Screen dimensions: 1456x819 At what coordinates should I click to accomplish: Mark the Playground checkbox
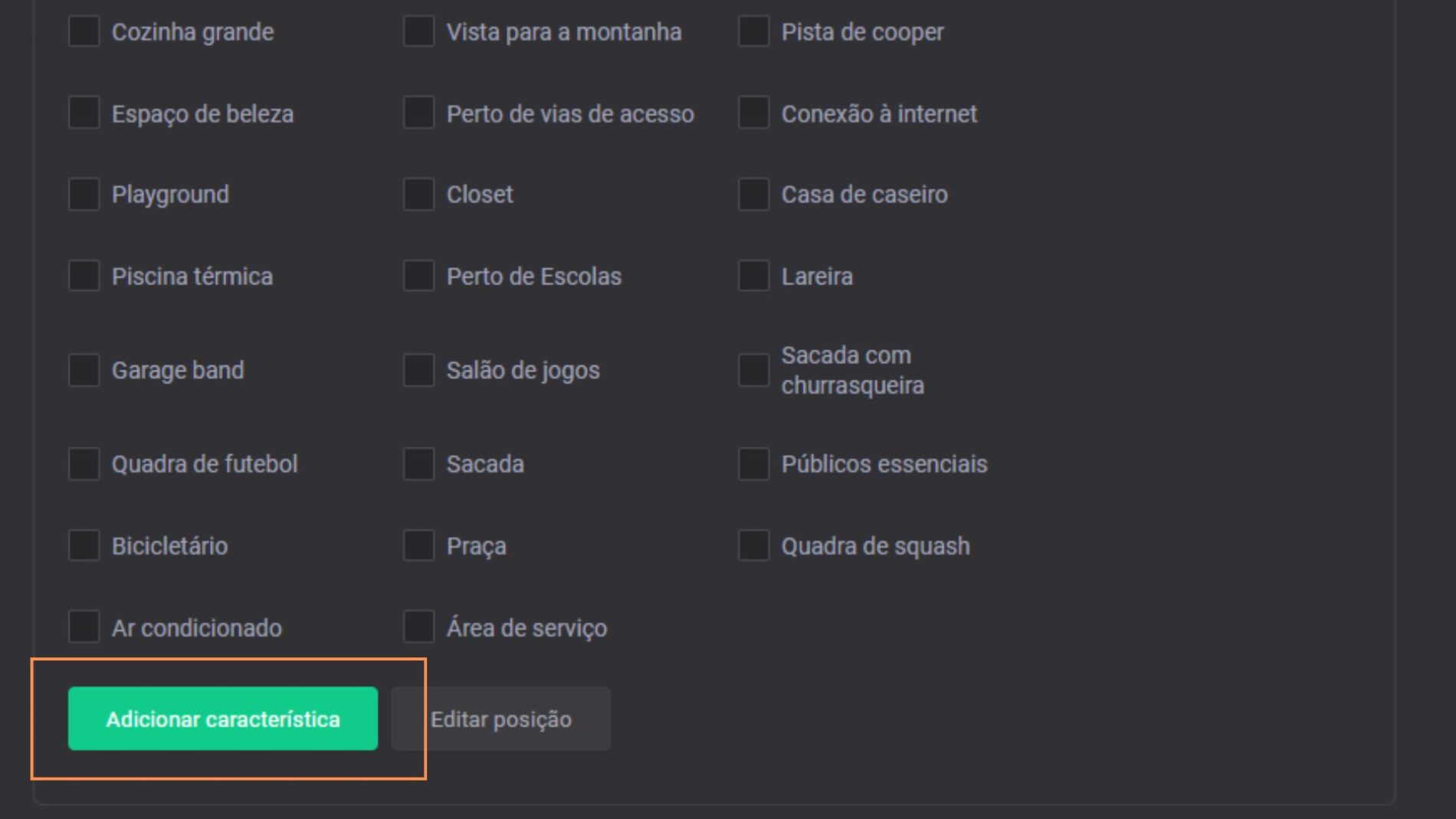coord(84,194)
